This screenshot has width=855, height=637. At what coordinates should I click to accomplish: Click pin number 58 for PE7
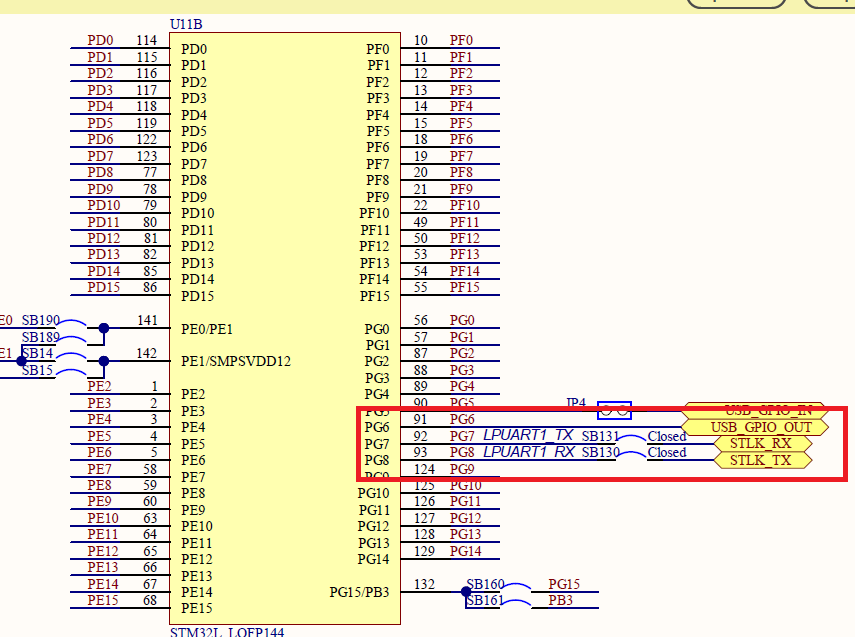coord(150,469)
